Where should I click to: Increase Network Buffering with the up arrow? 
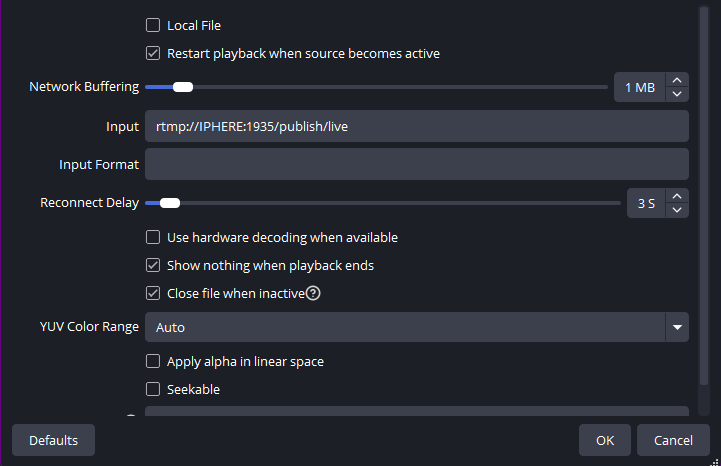point(677,81)
